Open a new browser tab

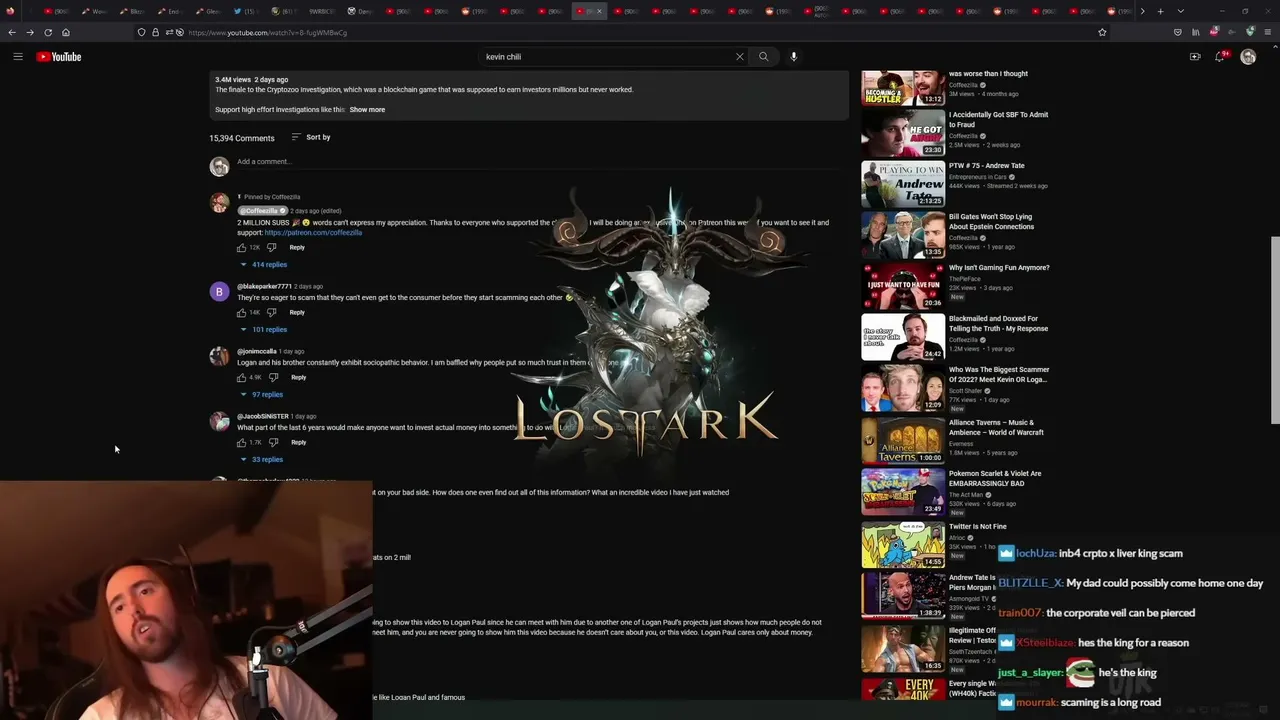click(1160, 11)
